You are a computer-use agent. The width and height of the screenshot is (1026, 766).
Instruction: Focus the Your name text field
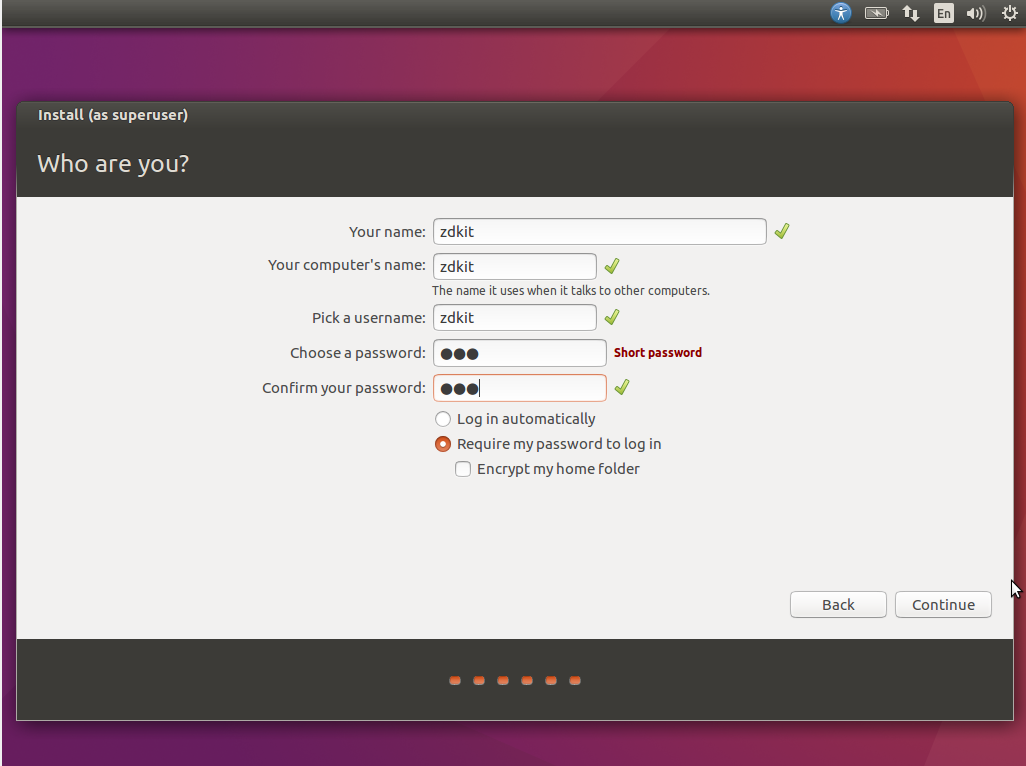click(x=599, y=231)
